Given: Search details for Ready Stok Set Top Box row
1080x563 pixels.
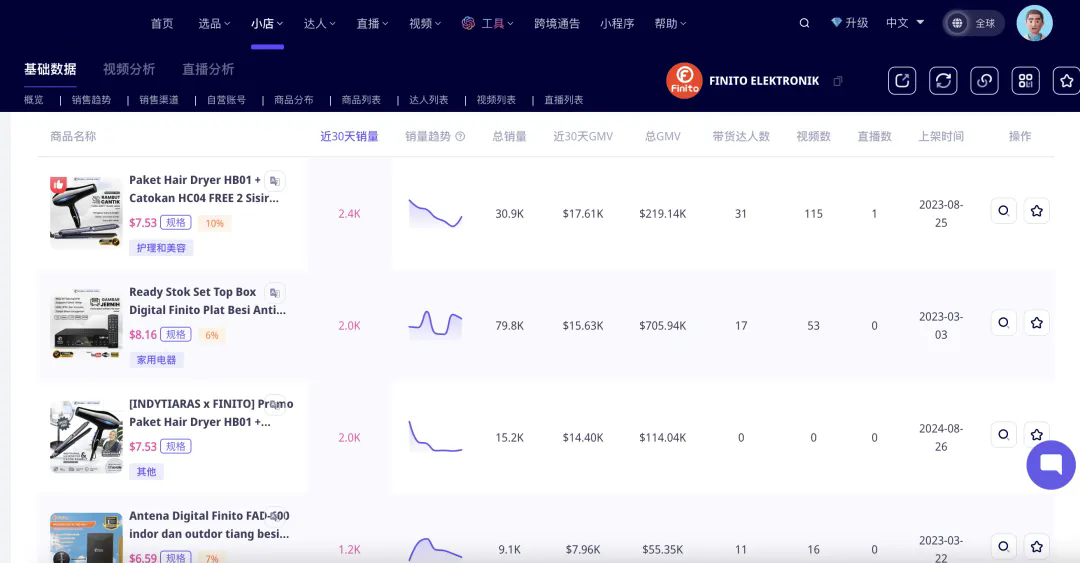Looking at the screenshot, I should [x=1004, y=323].
